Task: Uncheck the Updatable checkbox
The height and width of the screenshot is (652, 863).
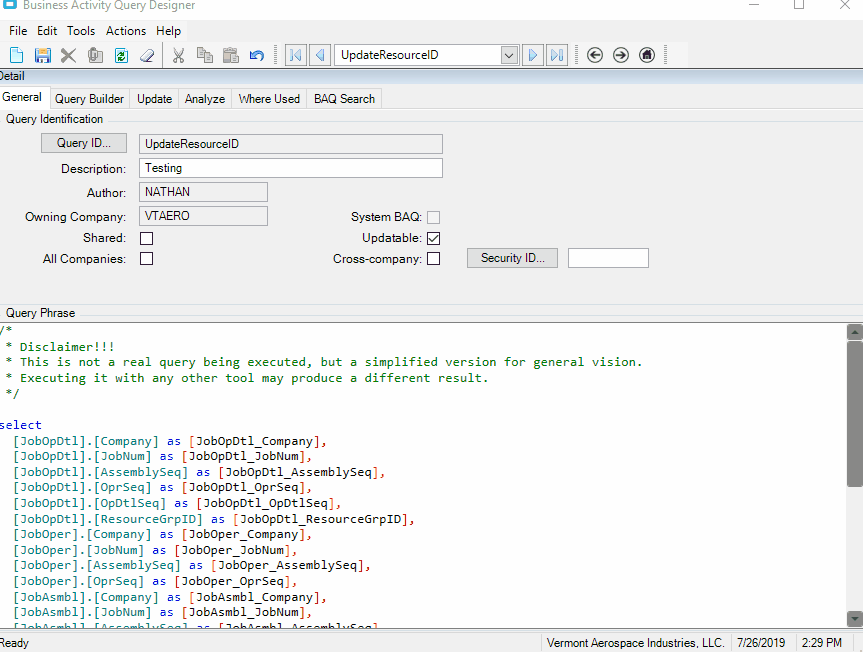Action: tap(434, 239)
